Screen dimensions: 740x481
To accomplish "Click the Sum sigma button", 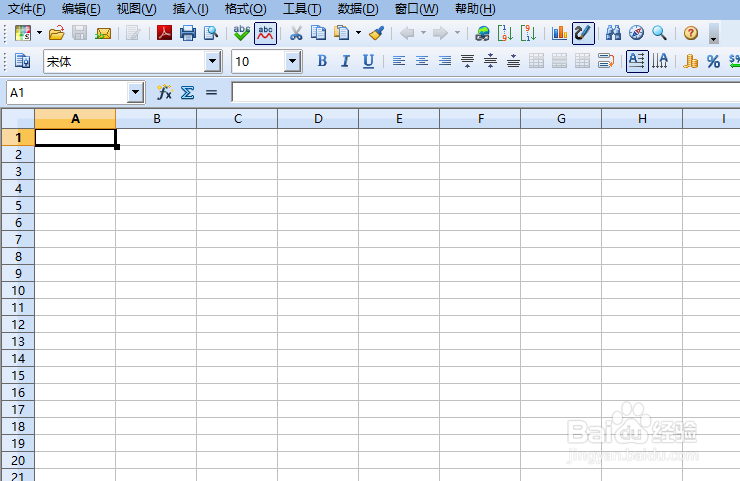I will tap(187, 93).
